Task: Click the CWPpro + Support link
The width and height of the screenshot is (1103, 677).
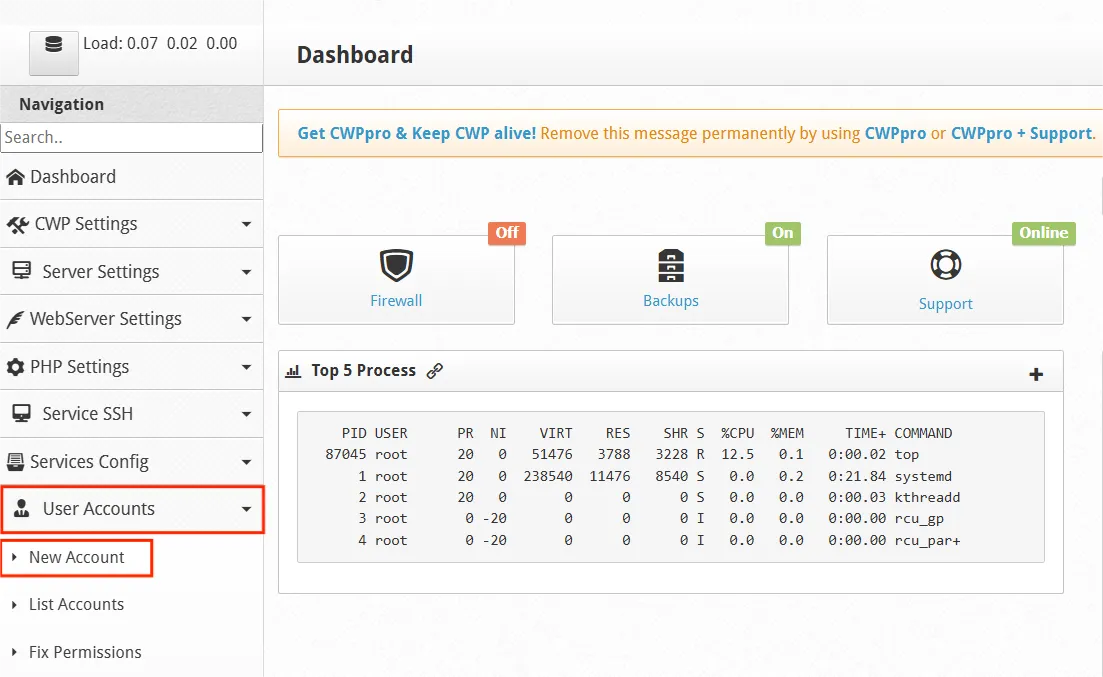Action: click(1020, 133)
